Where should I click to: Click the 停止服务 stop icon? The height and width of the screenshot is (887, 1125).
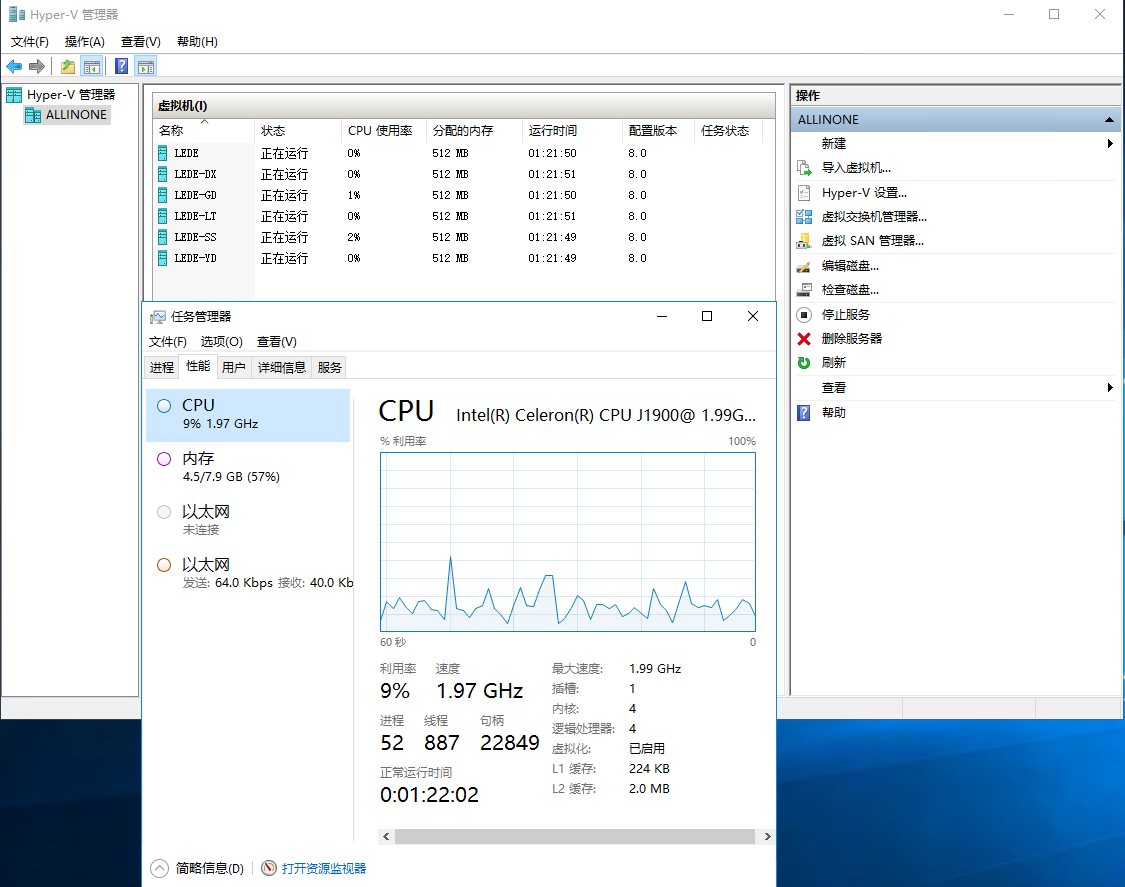point(804,314)
